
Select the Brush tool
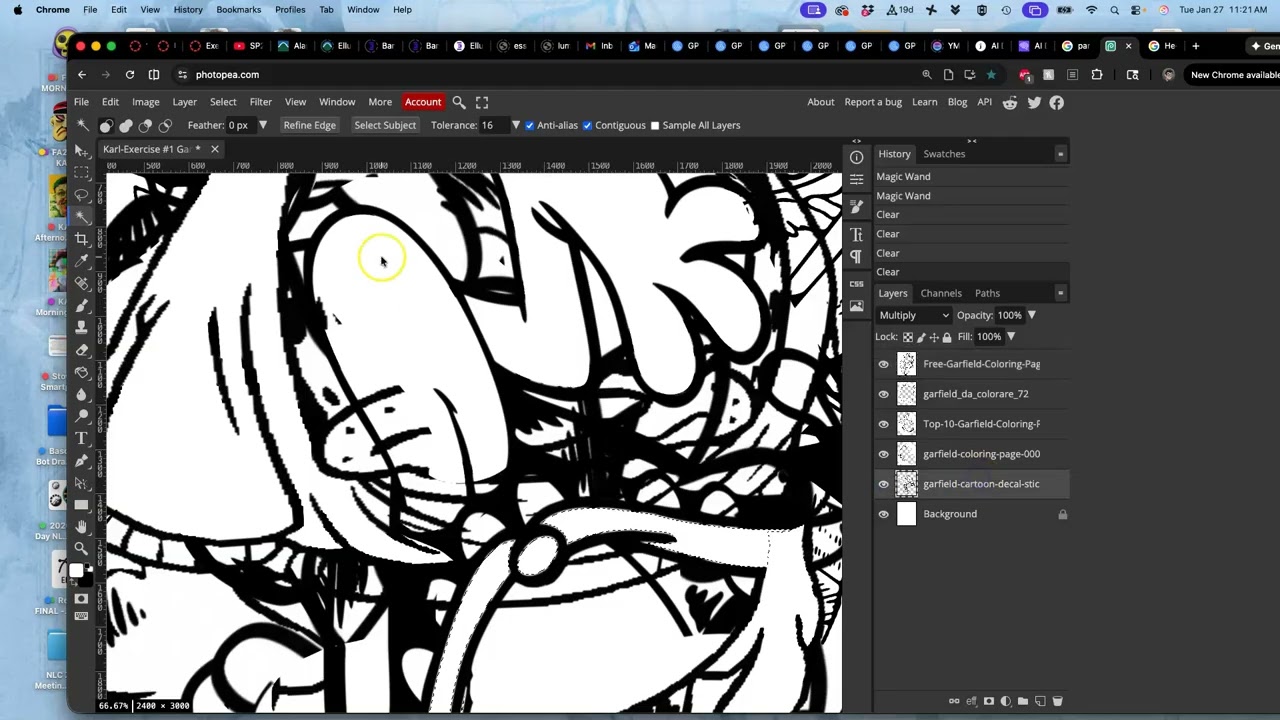click(x=82, y=305)
